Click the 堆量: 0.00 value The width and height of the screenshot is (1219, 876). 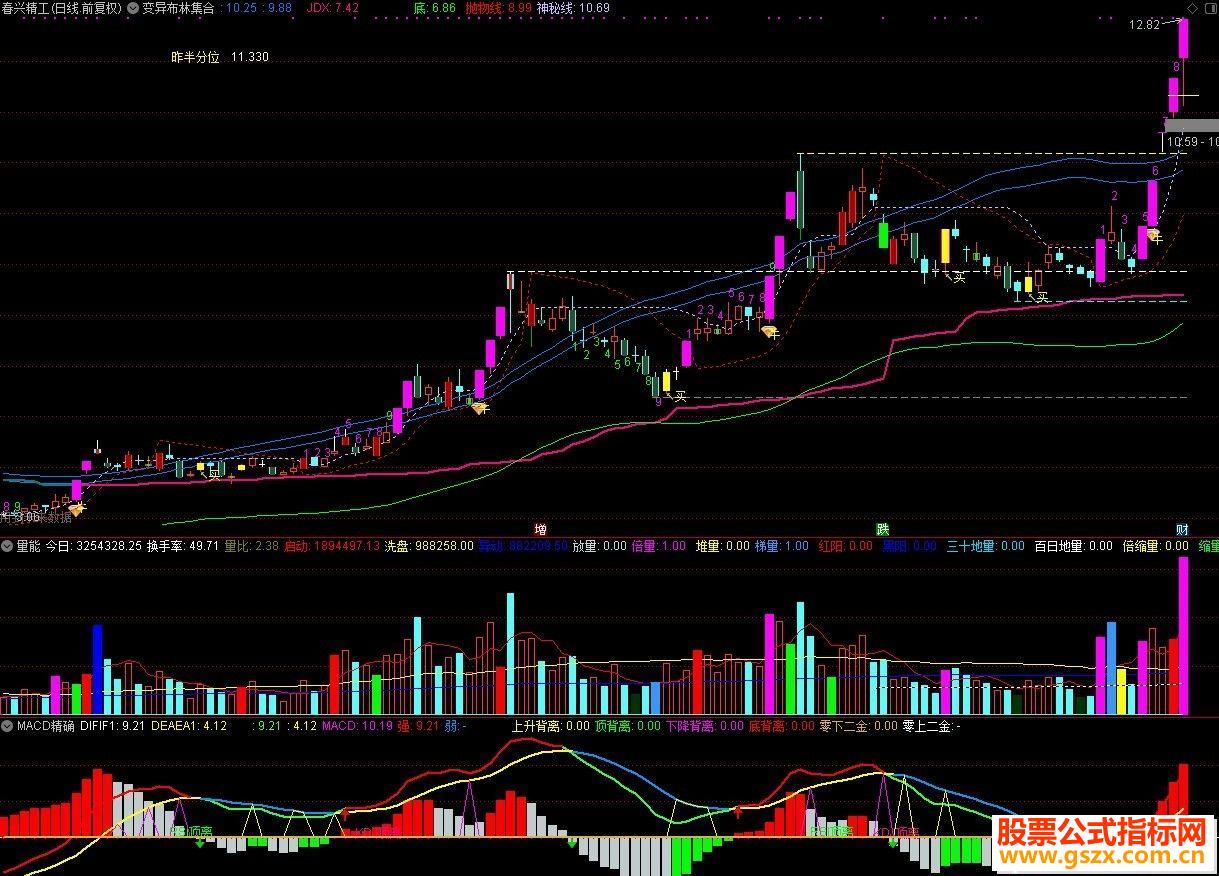[x=722, y=546]
